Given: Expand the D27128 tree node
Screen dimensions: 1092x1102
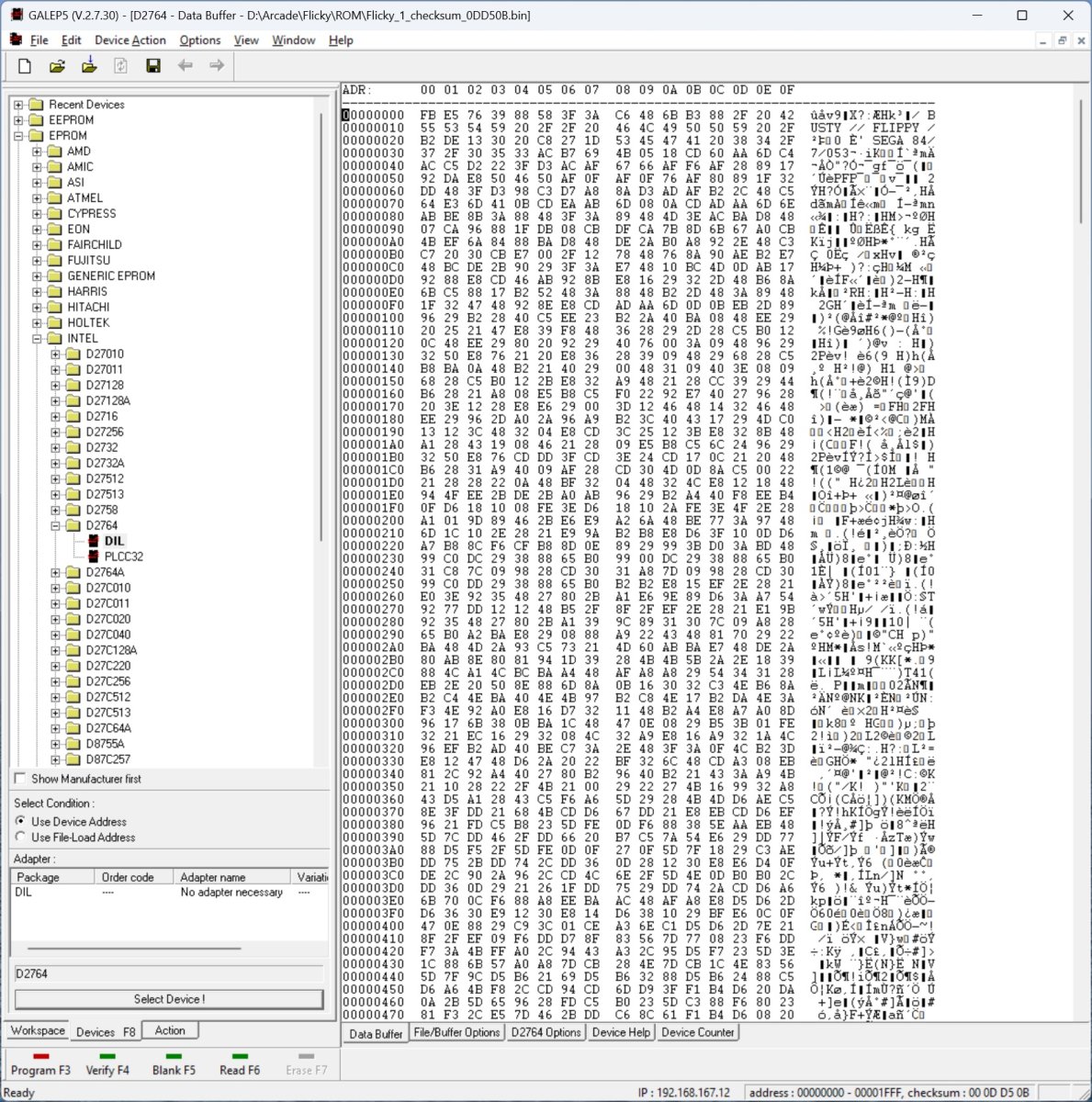Looking at the screenshot, I should coord(55,385).
